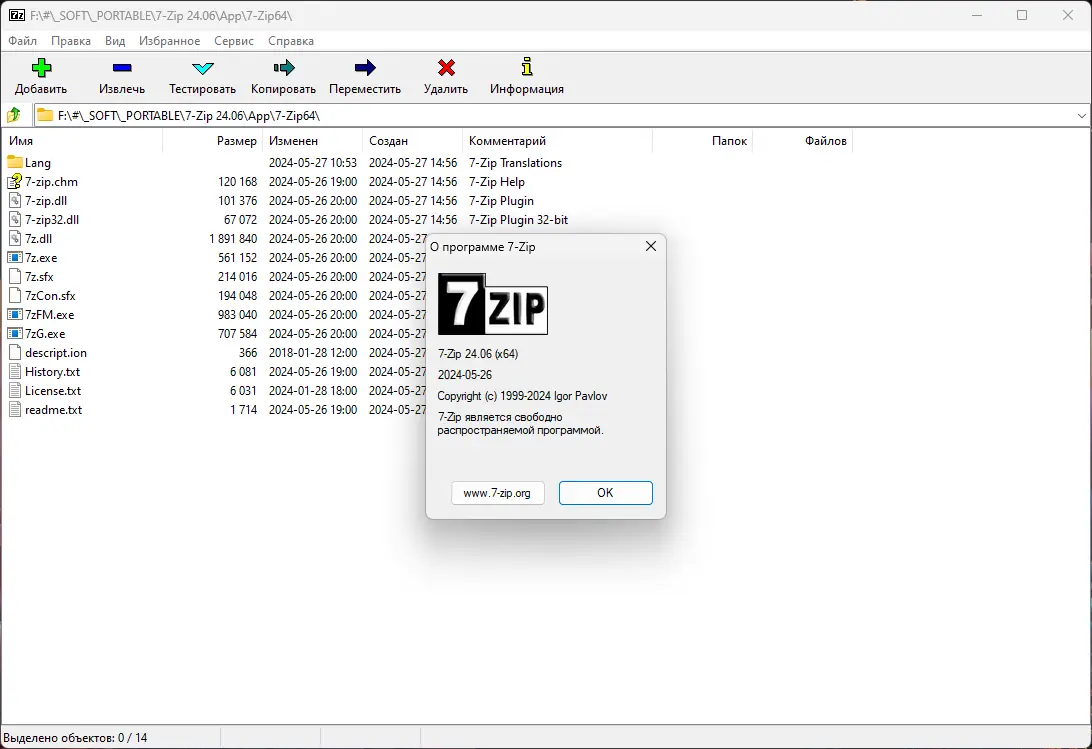The width and height of the screenshot is (1092, 749).
Task: Select the Lang folder in the list
Action: pos(38,162)
